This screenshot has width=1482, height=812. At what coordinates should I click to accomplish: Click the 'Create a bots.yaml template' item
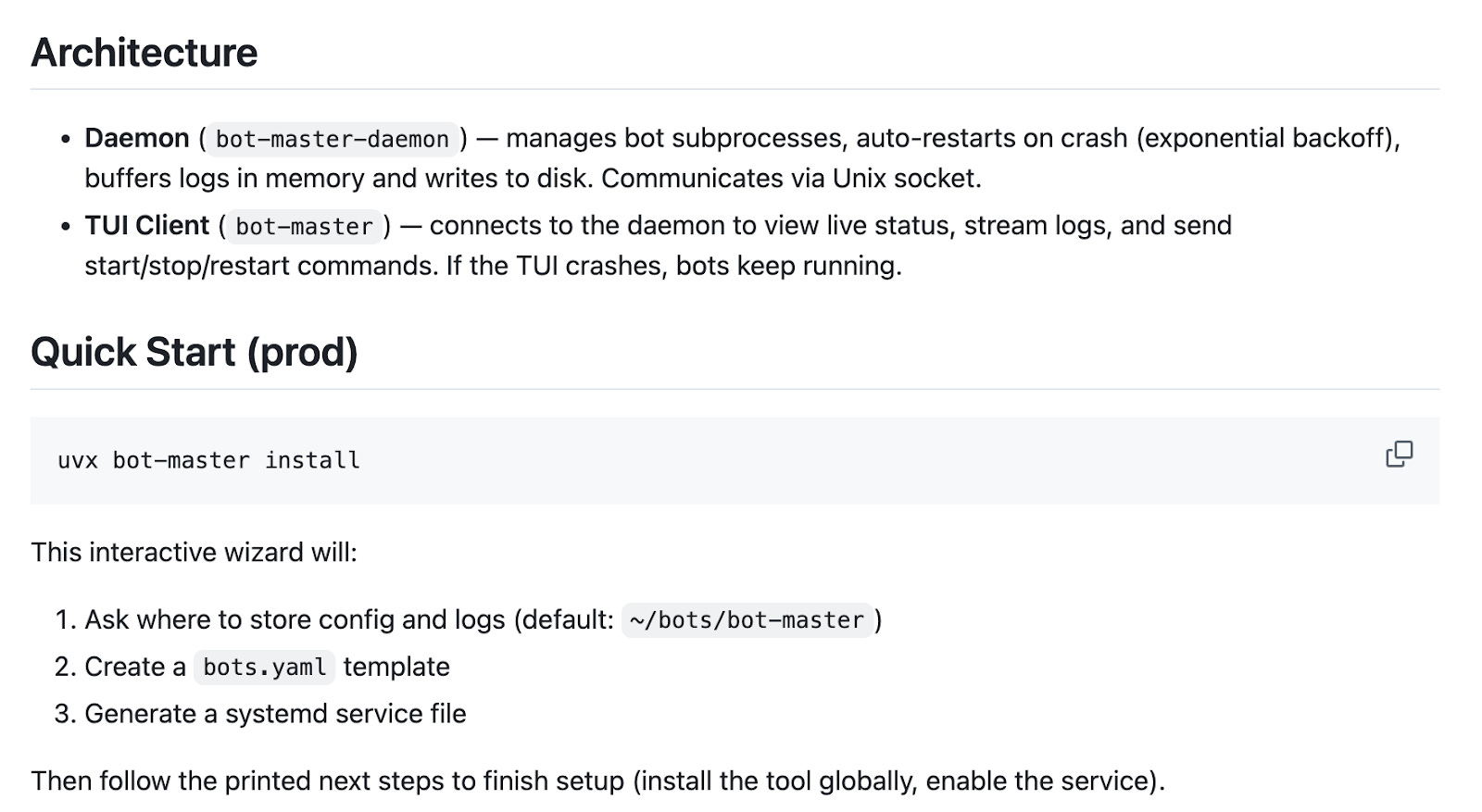[267, 667]
